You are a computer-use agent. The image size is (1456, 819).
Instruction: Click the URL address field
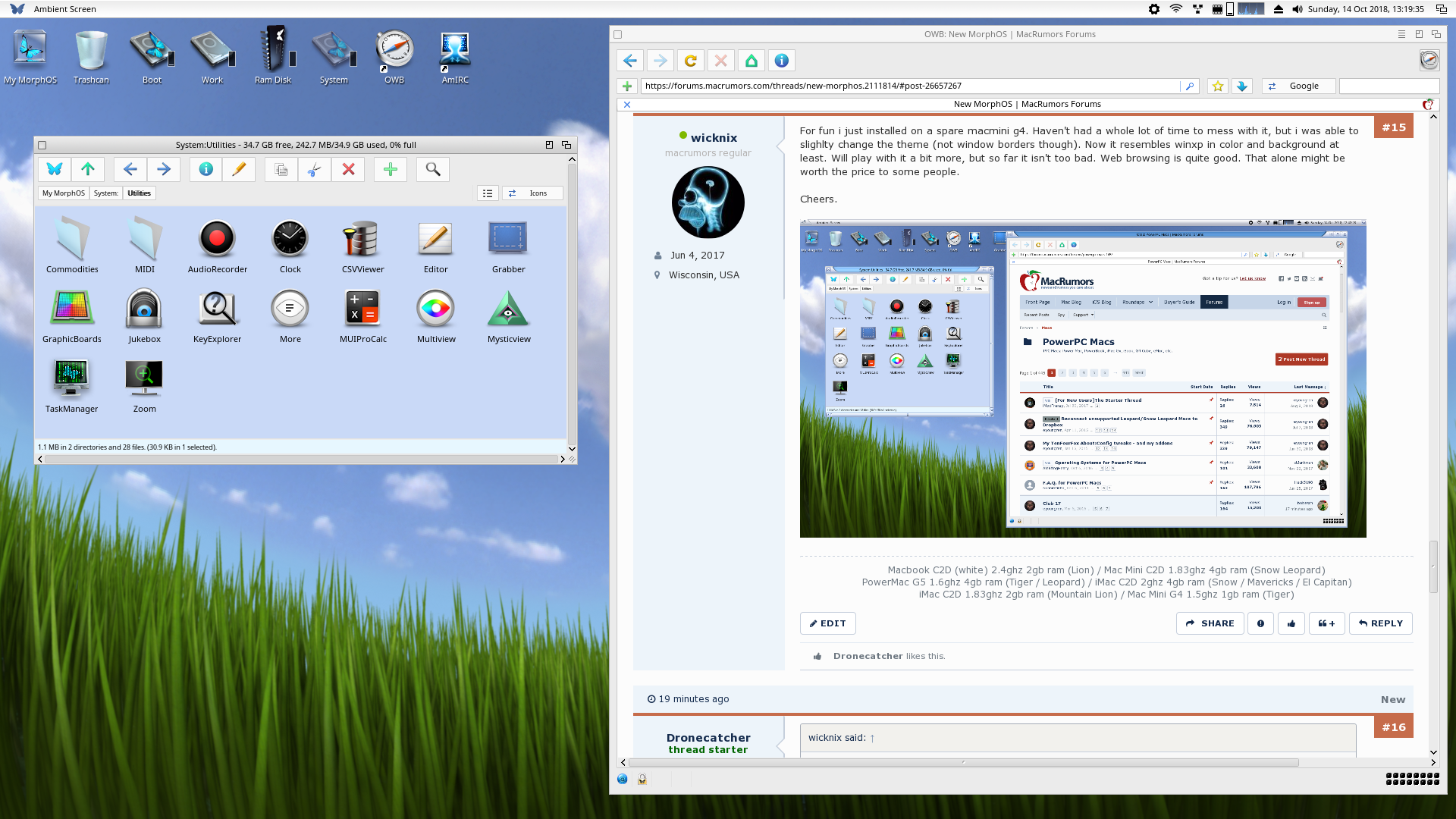tap(910, 86)
